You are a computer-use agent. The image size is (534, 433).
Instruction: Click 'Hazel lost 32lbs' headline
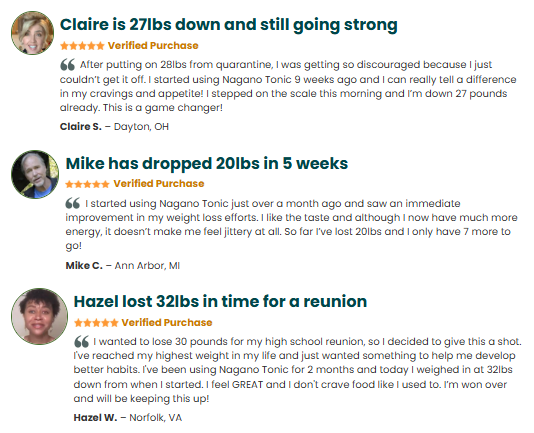[x=220, y=301]
